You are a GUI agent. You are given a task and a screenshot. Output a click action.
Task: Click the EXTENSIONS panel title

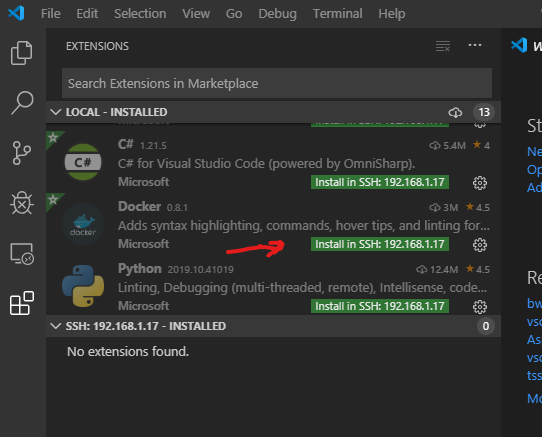(x=97, y=46)
